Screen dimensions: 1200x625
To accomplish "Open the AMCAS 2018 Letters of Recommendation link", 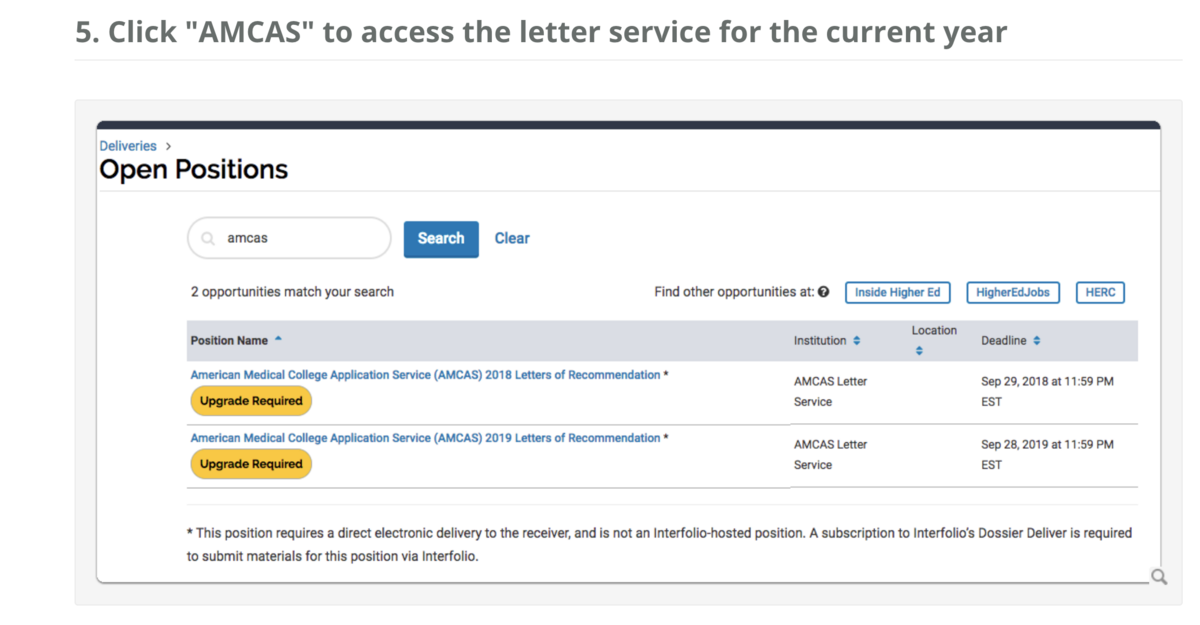I will (425, 375).
